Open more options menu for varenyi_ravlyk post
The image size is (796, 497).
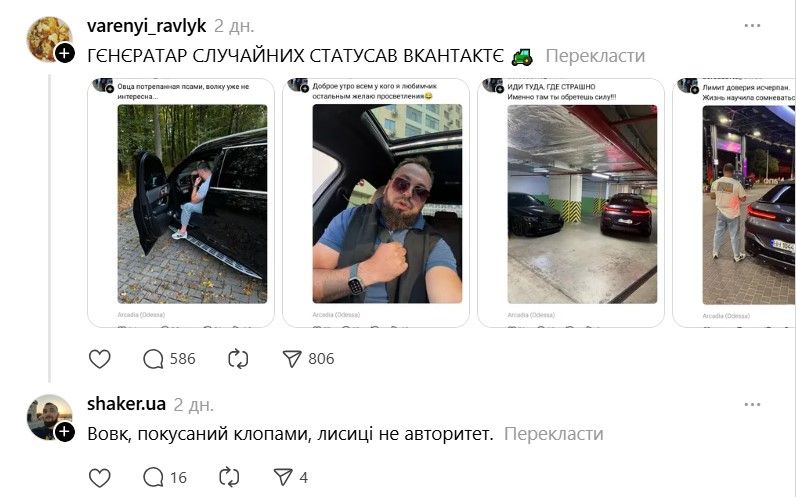coord(752,25)
